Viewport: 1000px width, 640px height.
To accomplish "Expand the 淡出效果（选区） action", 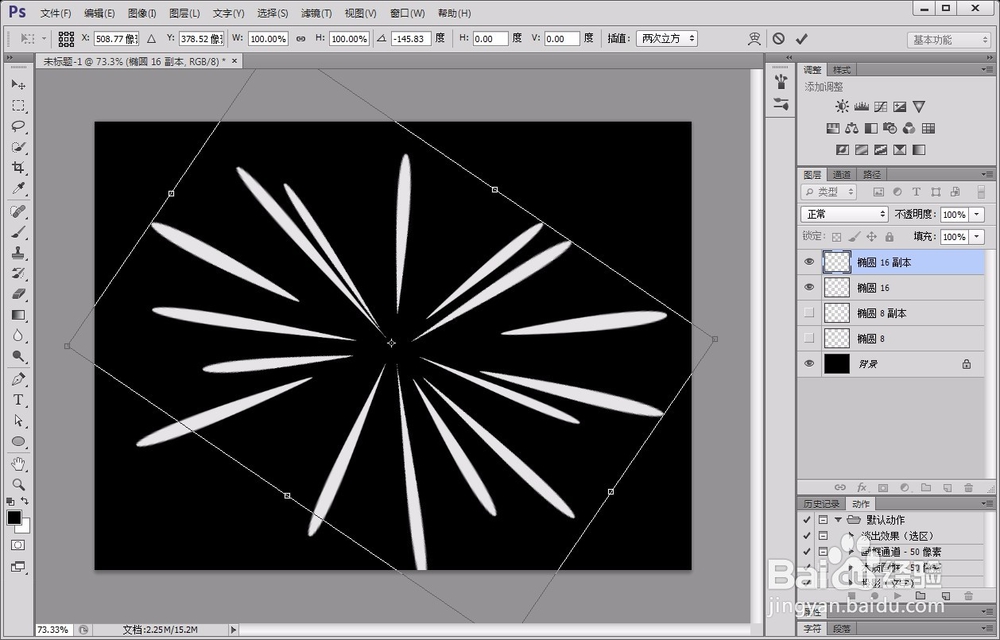I will click(851, 535).
